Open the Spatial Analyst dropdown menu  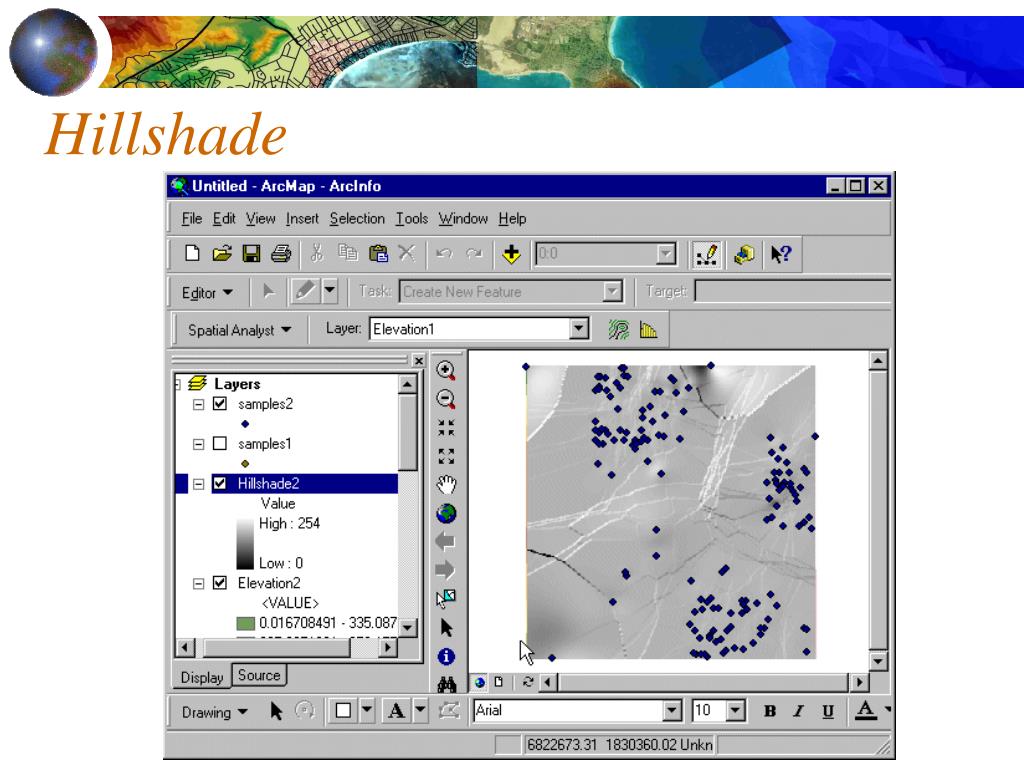239,330
